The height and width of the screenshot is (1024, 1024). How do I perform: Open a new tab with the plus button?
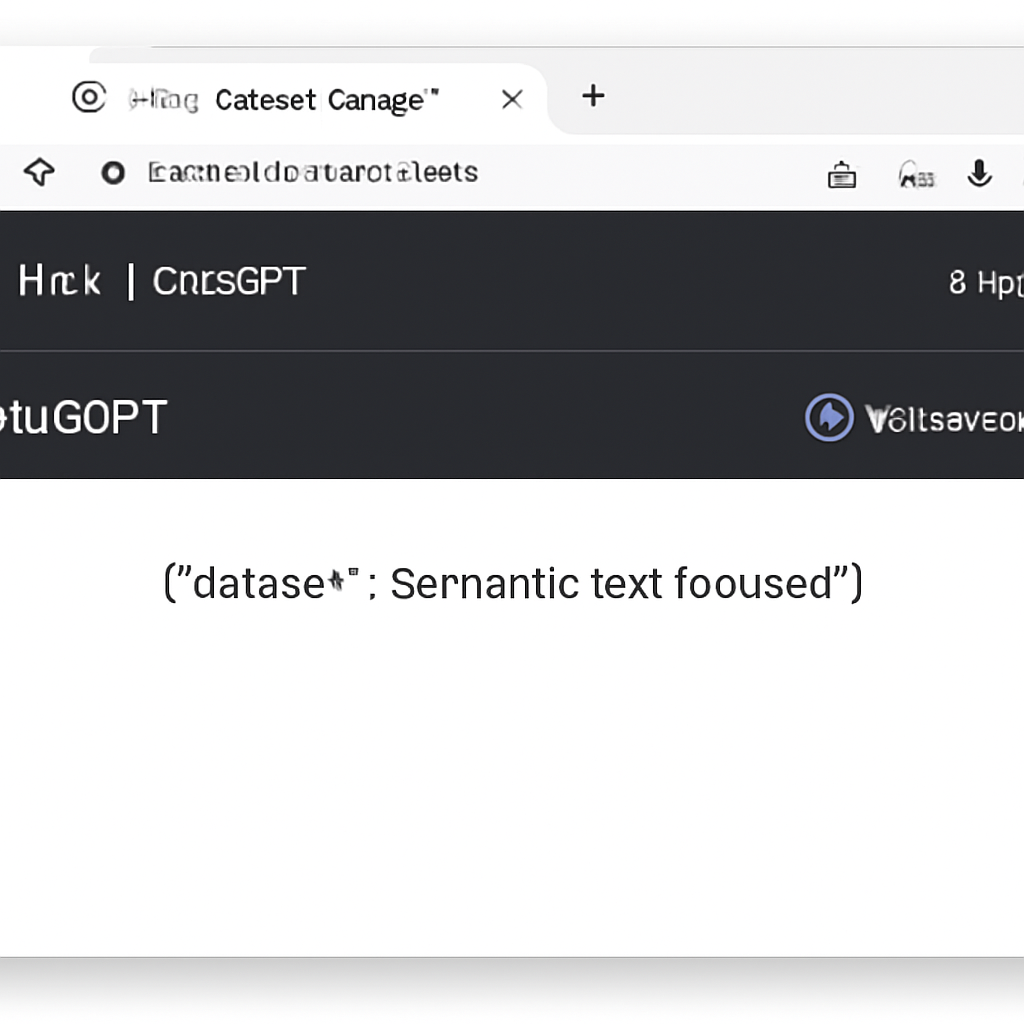tap(593, 96)
